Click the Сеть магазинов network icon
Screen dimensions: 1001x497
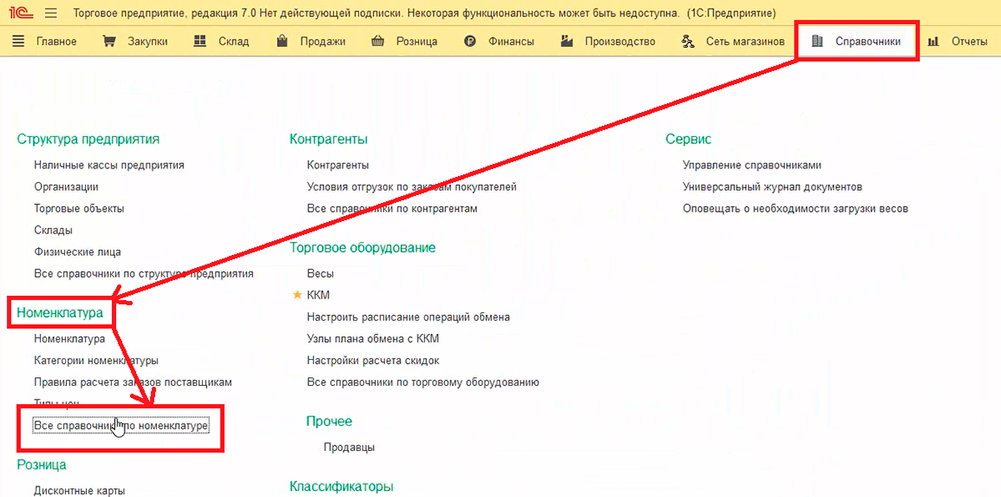(x=687, y=42)
